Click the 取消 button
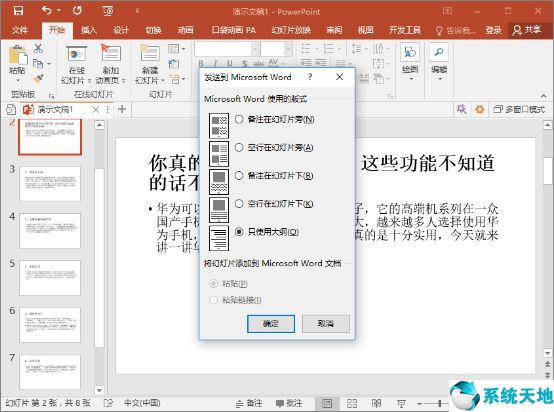Image resolution: width=554 pixels, height=412 pixels. coord(325,323)
